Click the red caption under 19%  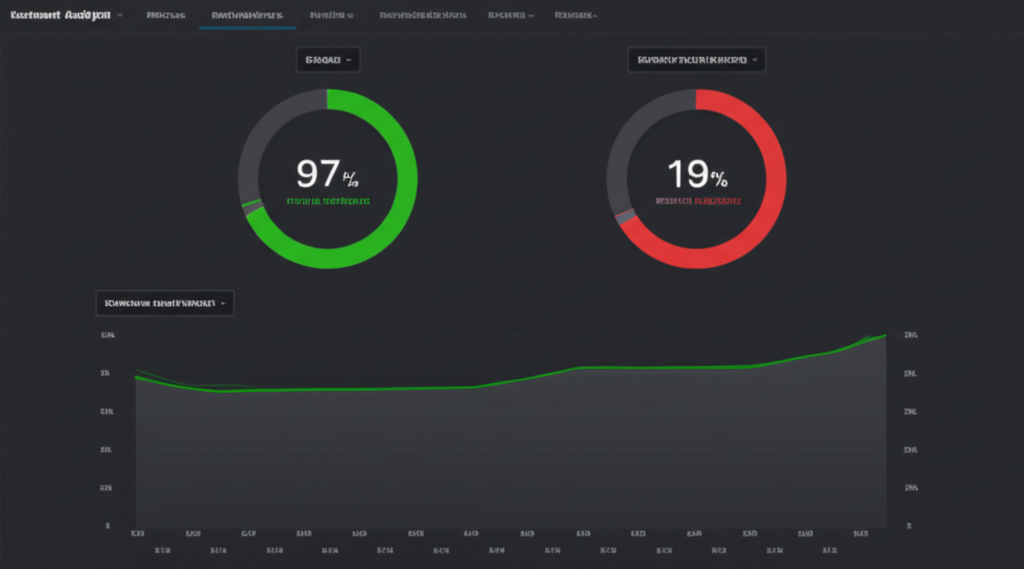coord(698,201)
